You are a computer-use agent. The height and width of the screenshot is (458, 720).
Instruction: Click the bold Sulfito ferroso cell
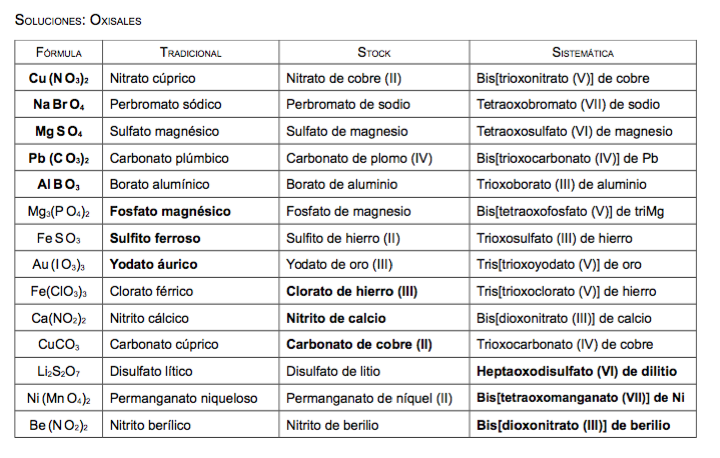191,237
